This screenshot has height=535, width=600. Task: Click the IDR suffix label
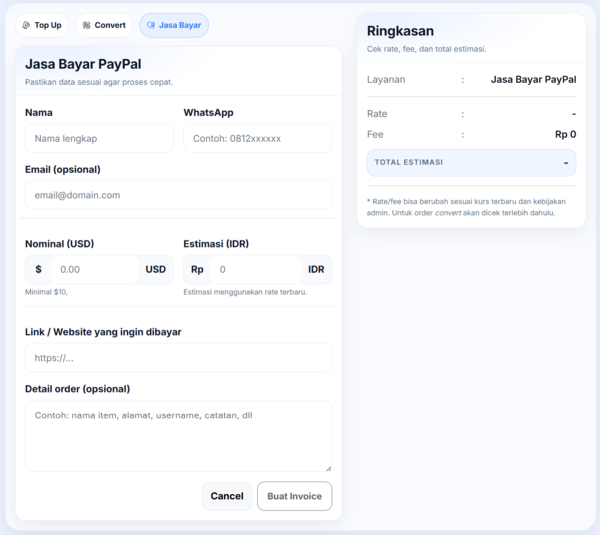(x=316, y=269)
